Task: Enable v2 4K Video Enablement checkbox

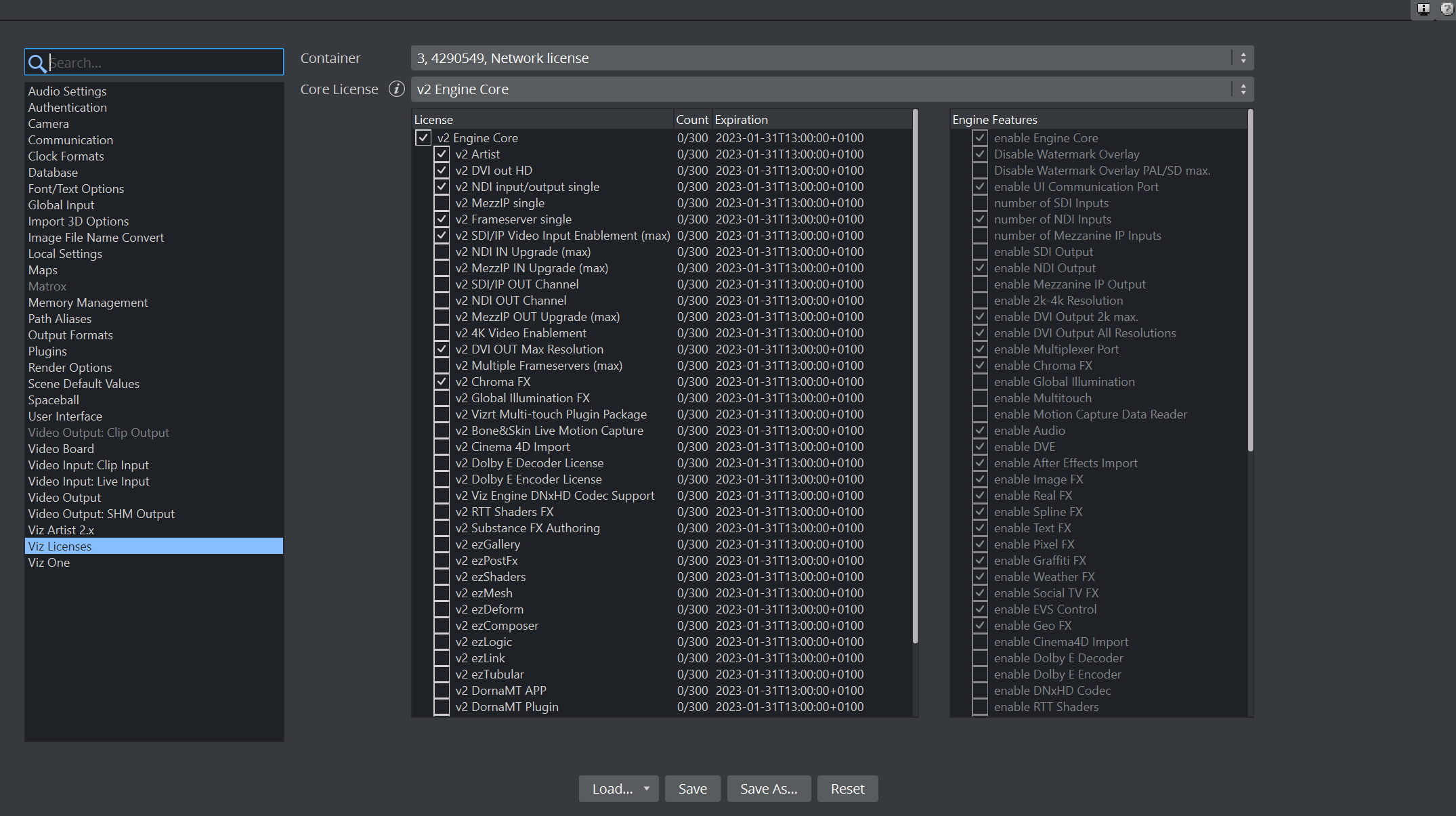Action: [442, 333]
